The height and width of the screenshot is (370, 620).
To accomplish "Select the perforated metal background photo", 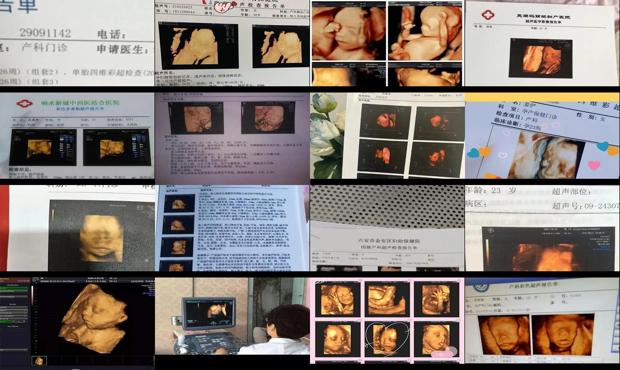I will (387, 228).
